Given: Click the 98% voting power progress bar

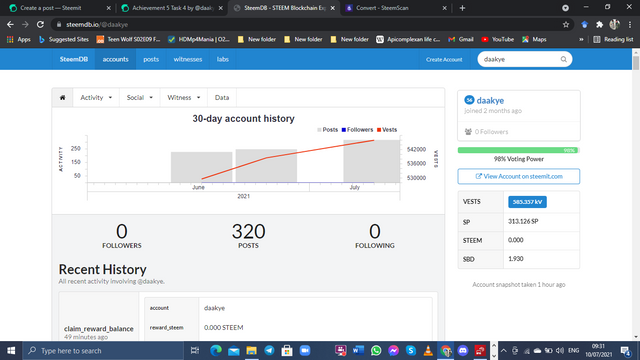Looking at the screenshot, I should pyautogui.click(x=518, y=150).
